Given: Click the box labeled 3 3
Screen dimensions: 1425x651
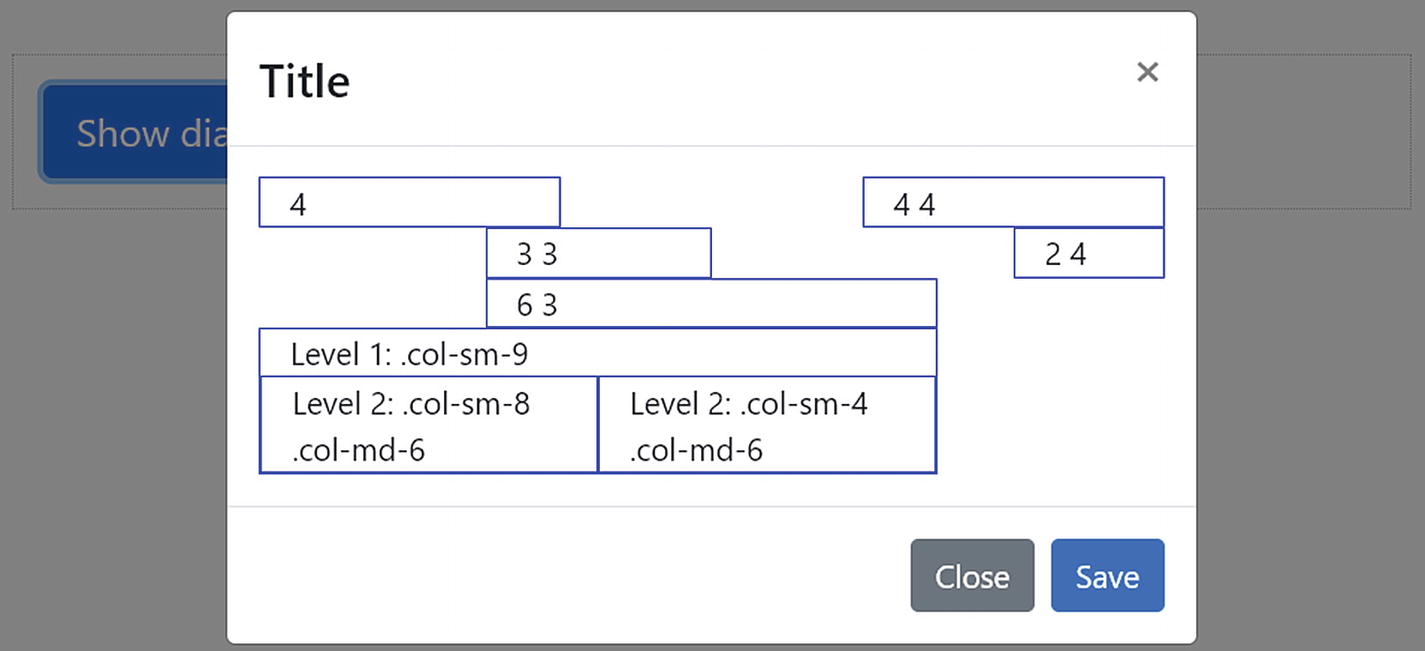Looking at the screenshot, I should coord(597,253).
